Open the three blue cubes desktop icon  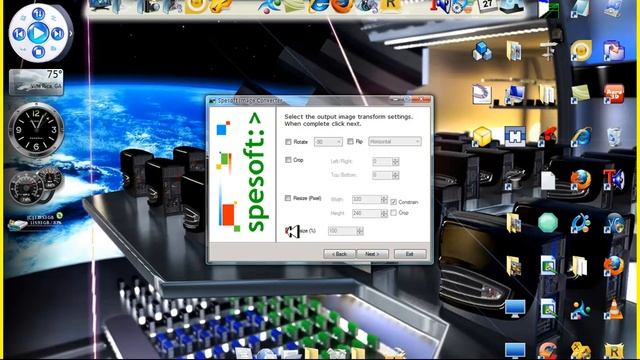point(482,51)
